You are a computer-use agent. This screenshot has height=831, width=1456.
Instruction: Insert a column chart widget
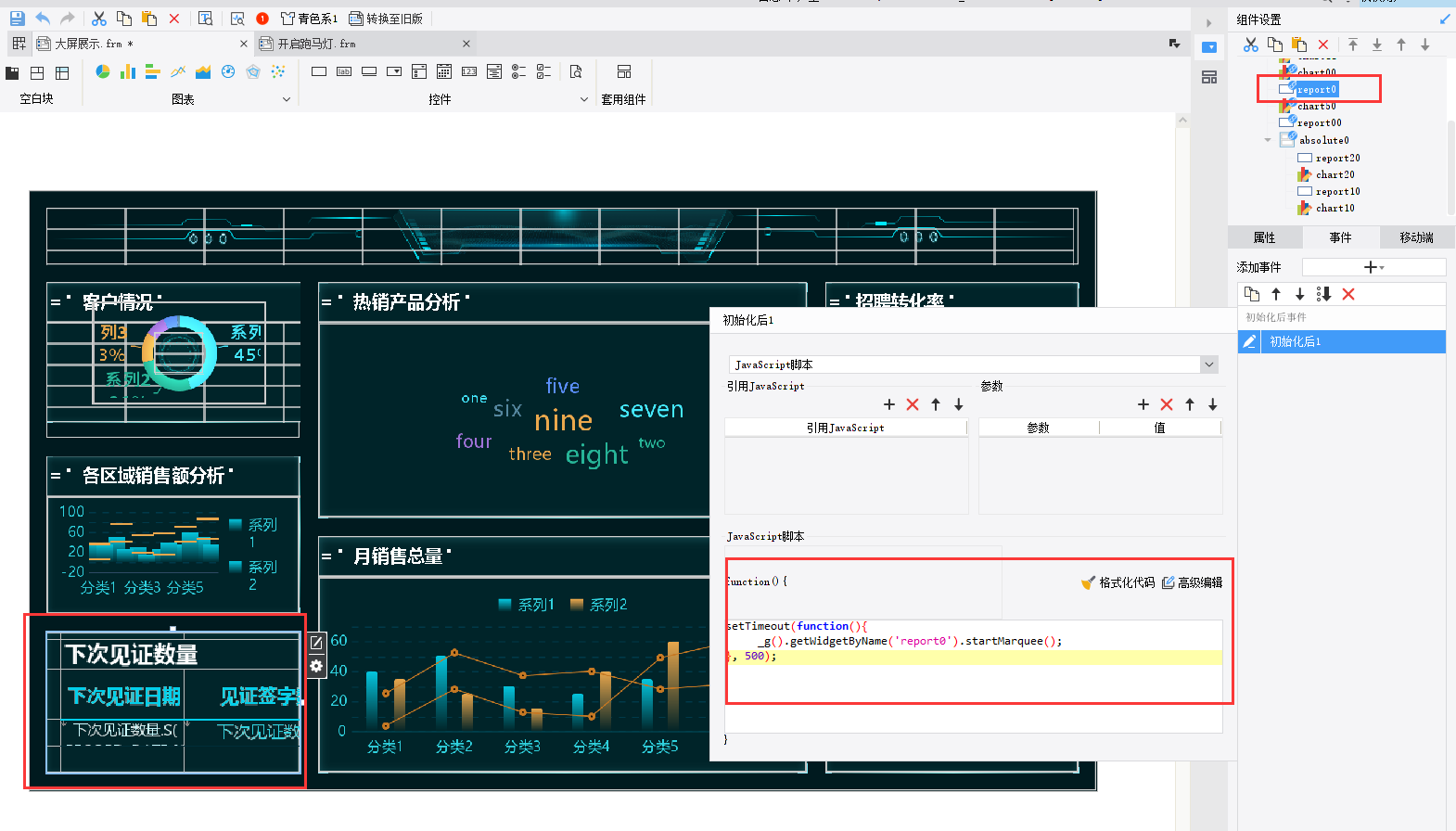[x=128, y=71]
